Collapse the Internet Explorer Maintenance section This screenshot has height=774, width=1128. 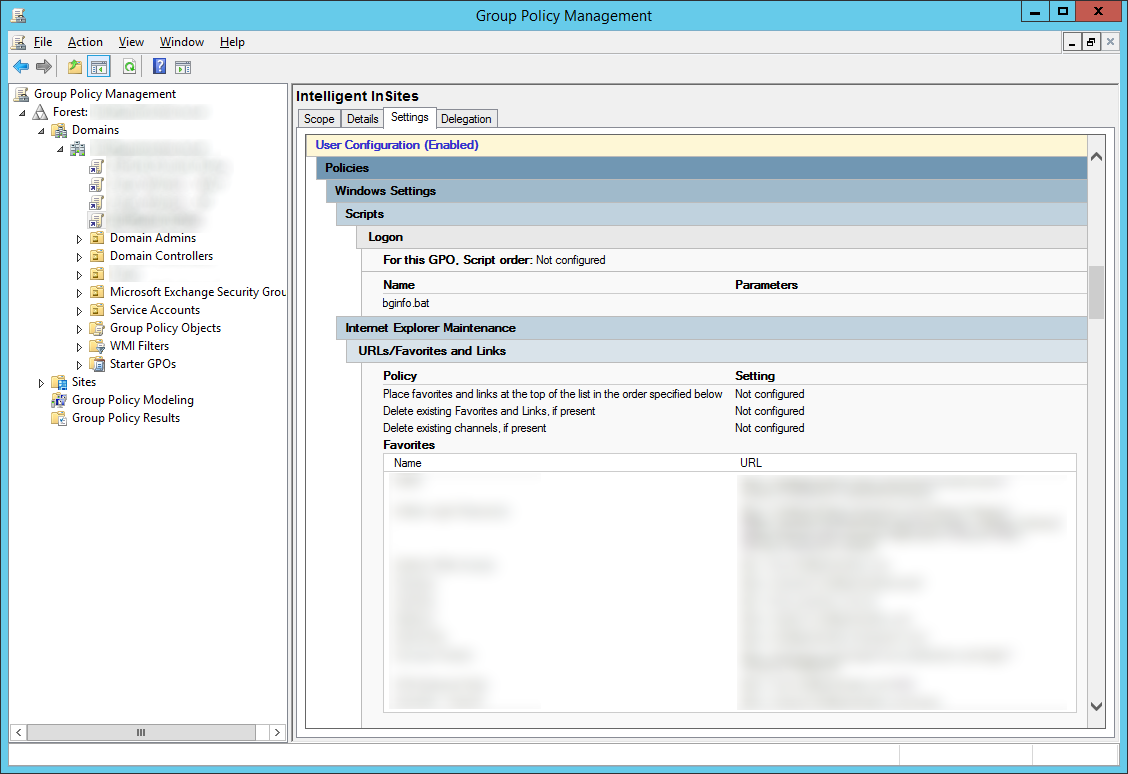pyautogui.click(x=711, y=328)
